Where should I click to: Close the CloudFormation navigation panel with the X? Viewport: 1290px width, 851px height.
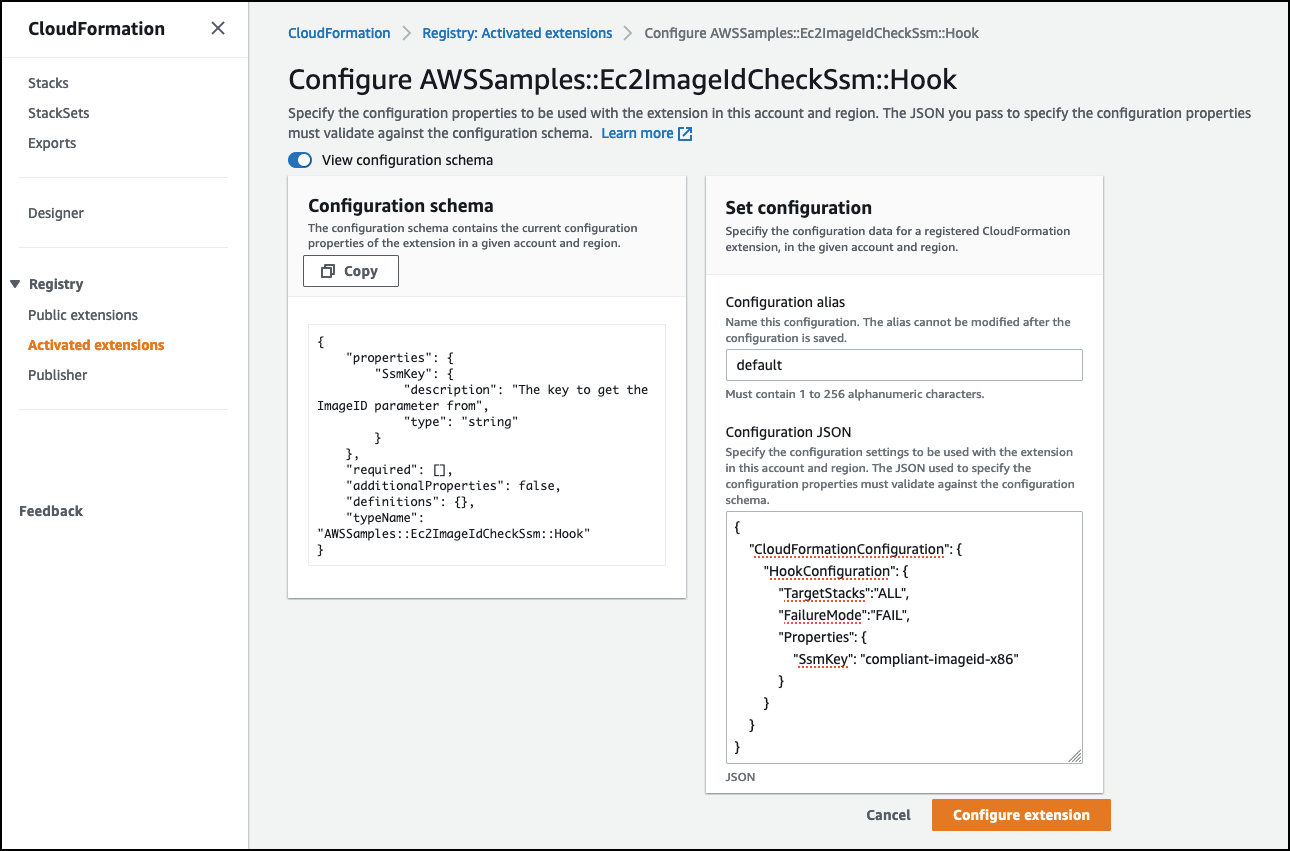click(x=218, y=28)
